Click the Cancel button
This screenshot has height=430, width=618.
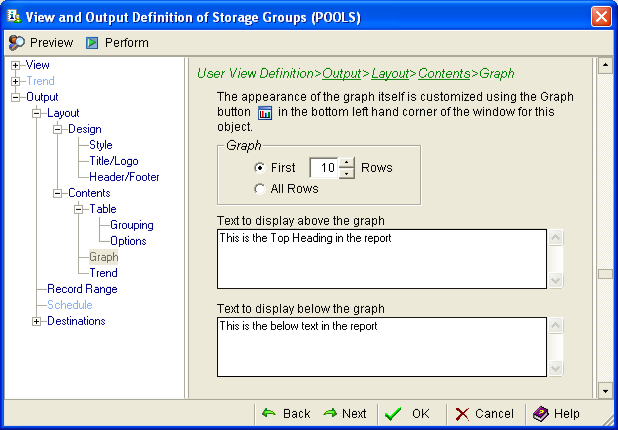(485, 413)
